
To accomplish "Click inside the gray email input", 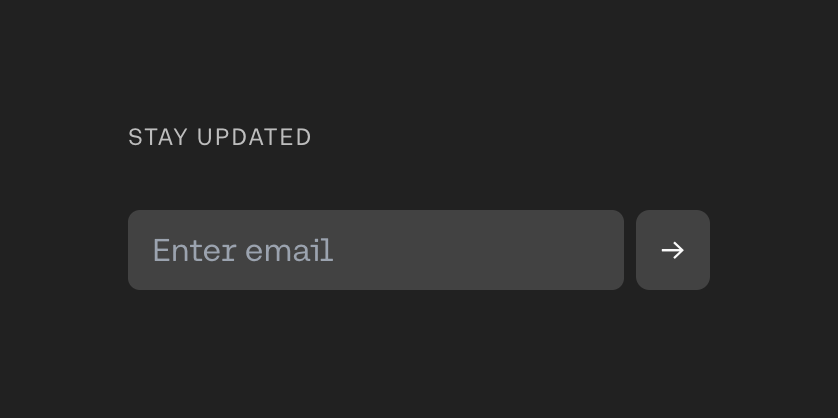I will pos(375,250).
